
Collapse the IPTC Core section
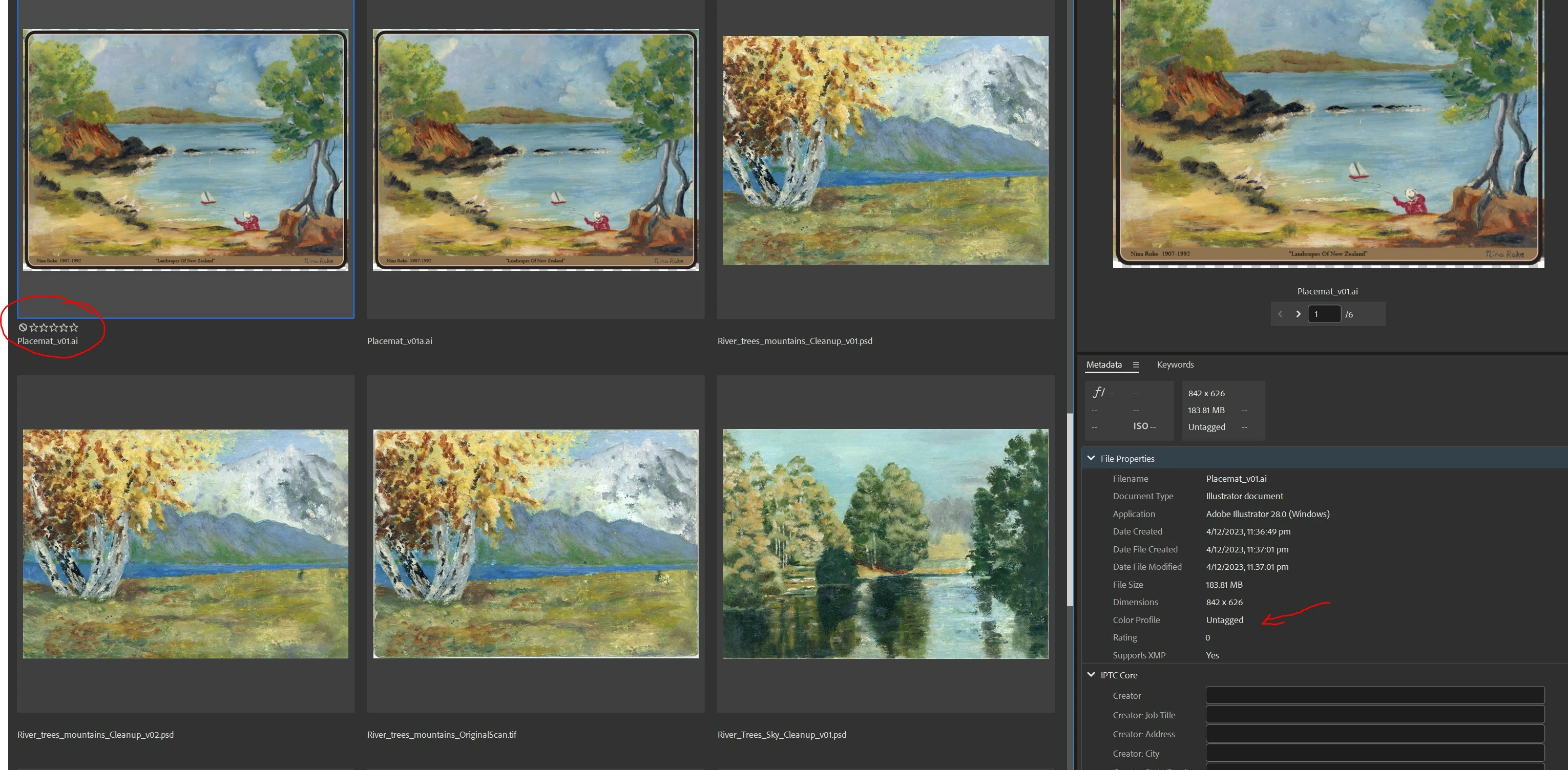pos(1092,674)
